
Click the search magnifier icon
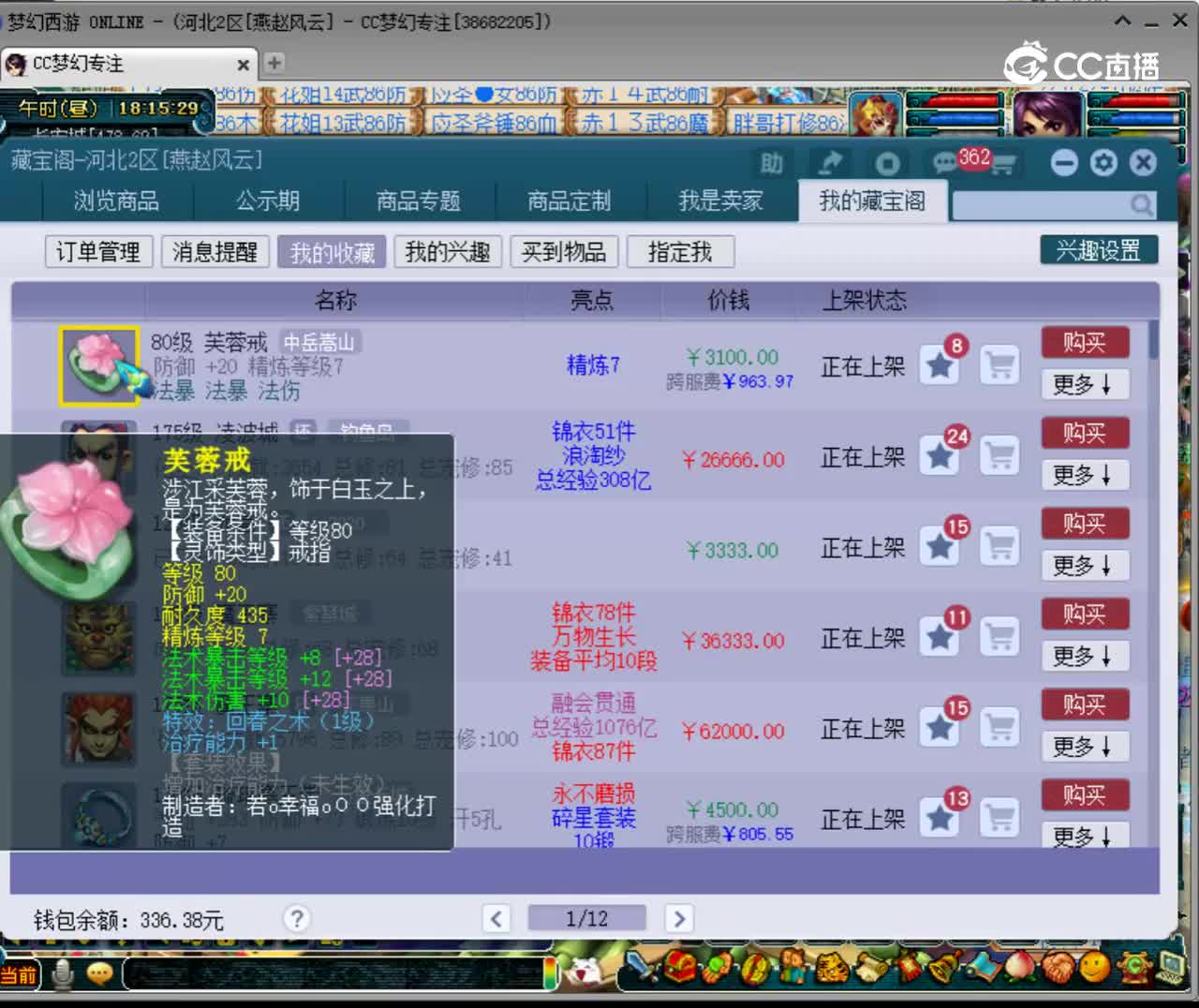(x=1141, y=203)
